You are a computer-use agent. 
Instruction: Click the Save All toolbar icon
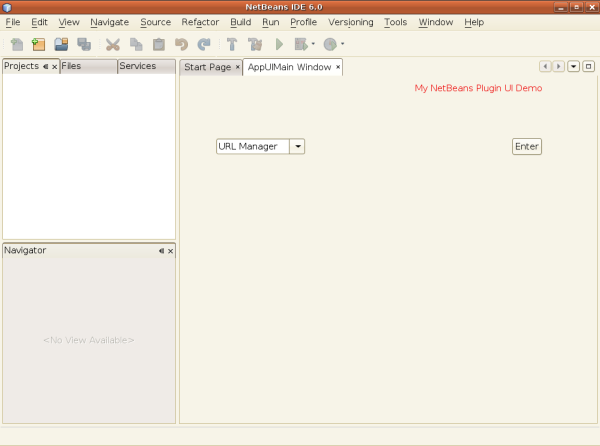click(x=84, y=44)
